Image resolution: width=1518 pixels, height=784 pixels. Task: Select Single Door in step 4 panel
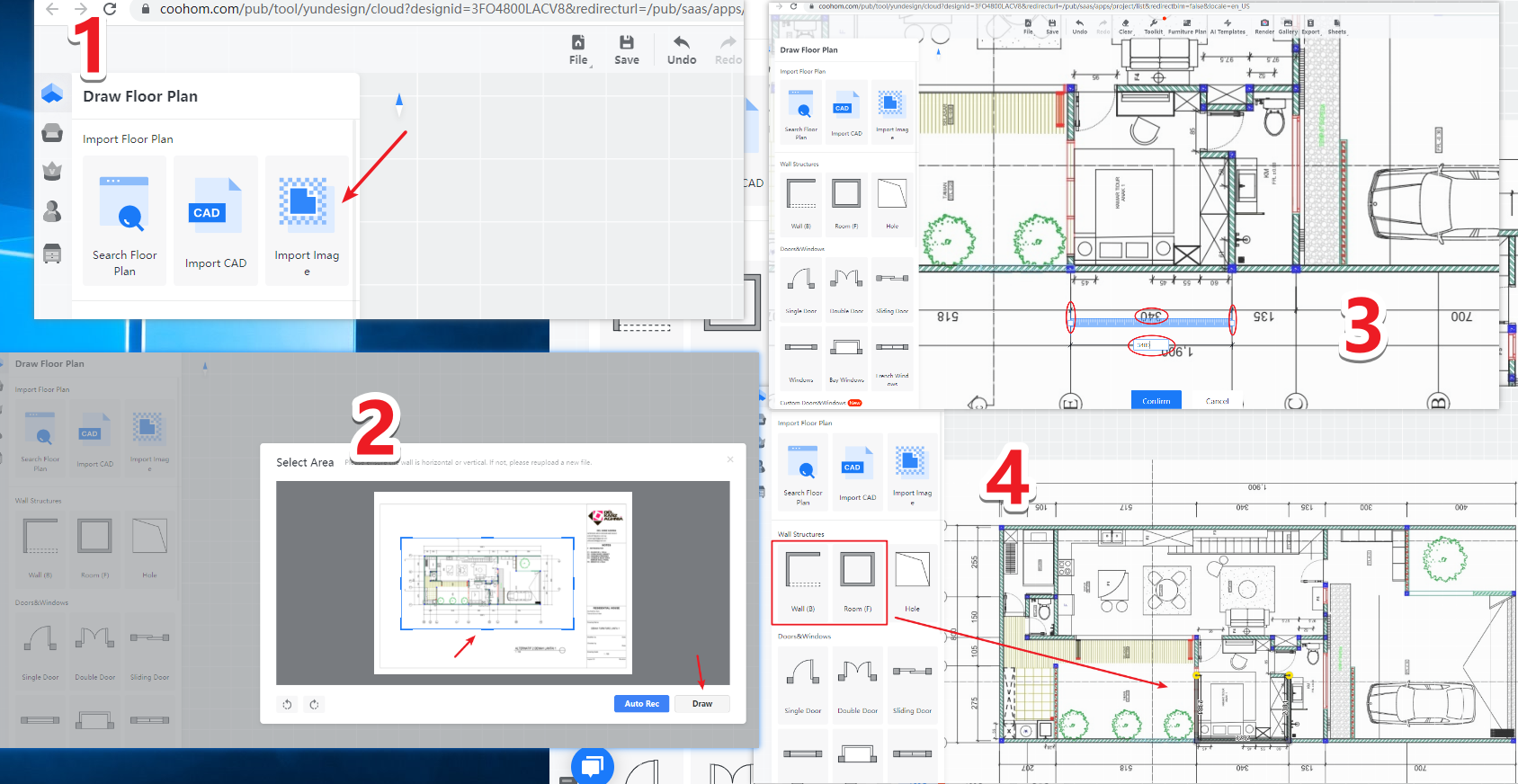[x=803, y=684]
